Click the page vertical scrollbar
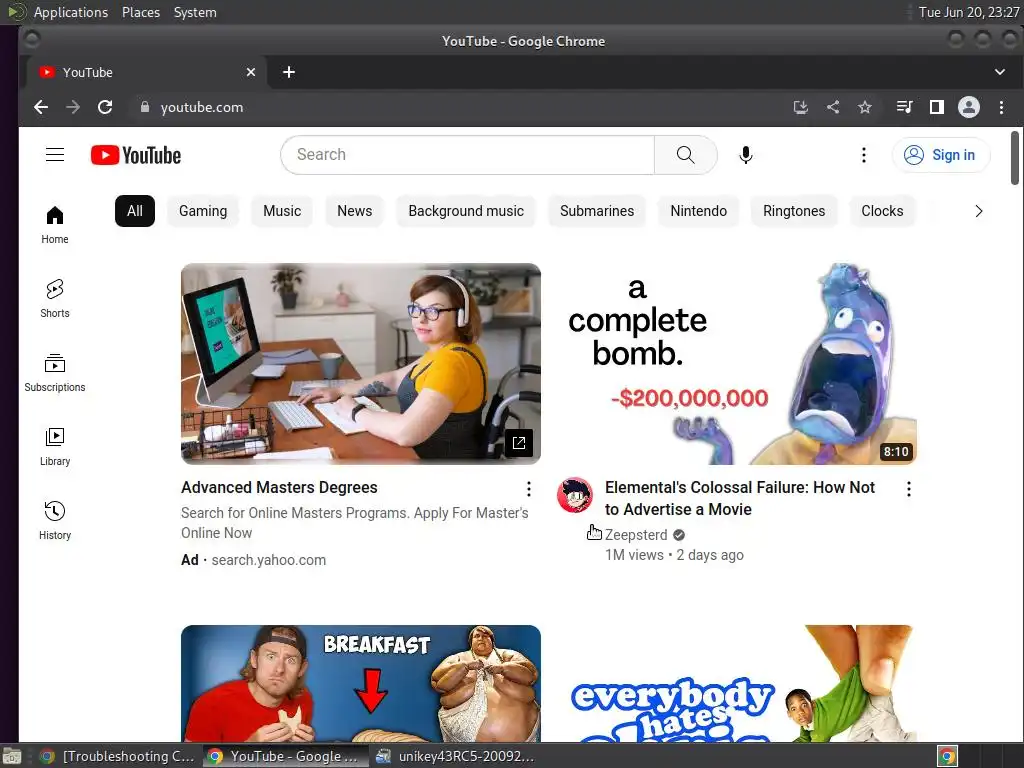Image resolution: width=1024 pixels, height=768 pixels. pos(1014,158)
